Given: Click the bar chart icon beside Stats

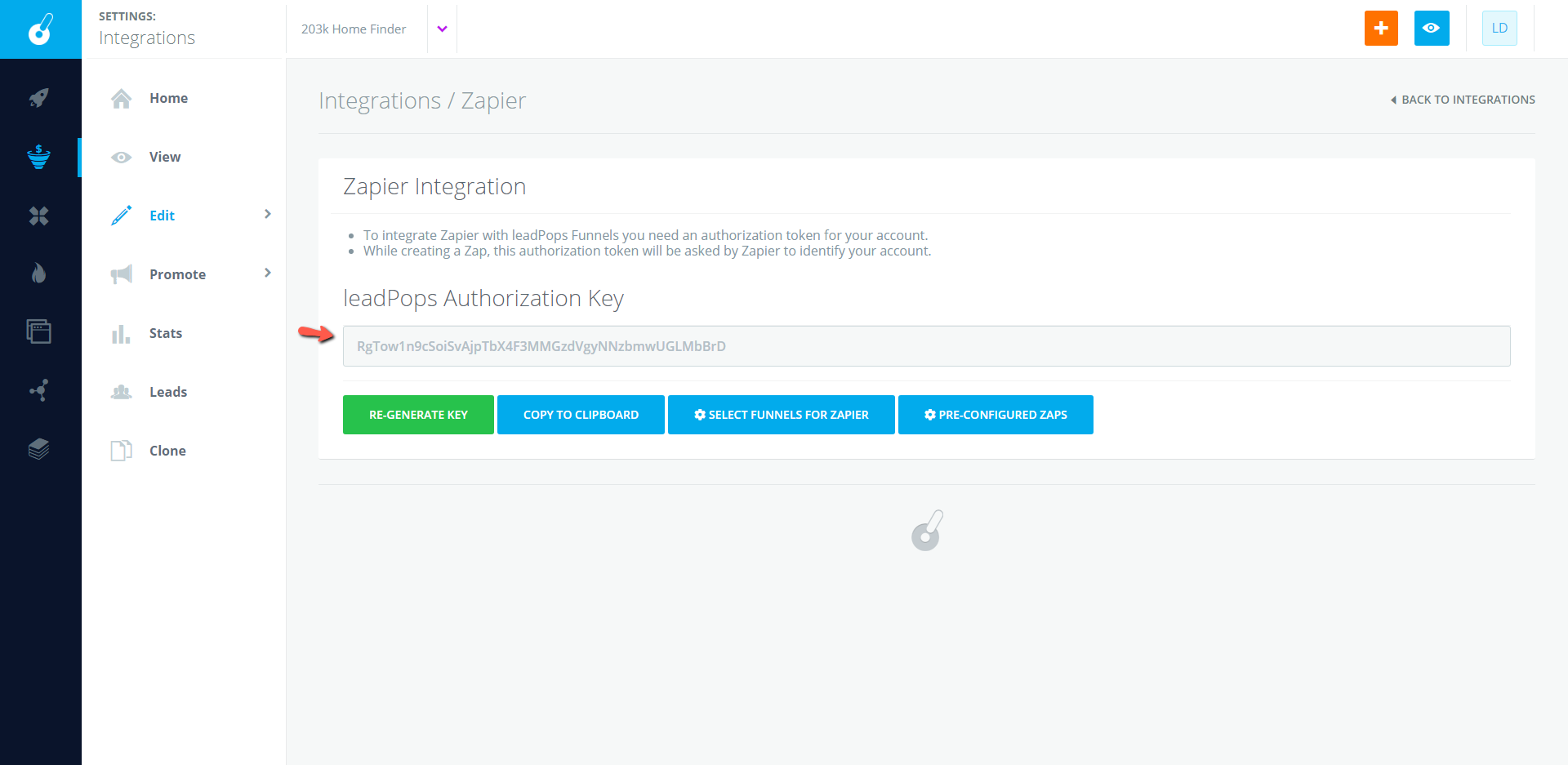Looking at the screenshot, I should (x=122, y=333).
